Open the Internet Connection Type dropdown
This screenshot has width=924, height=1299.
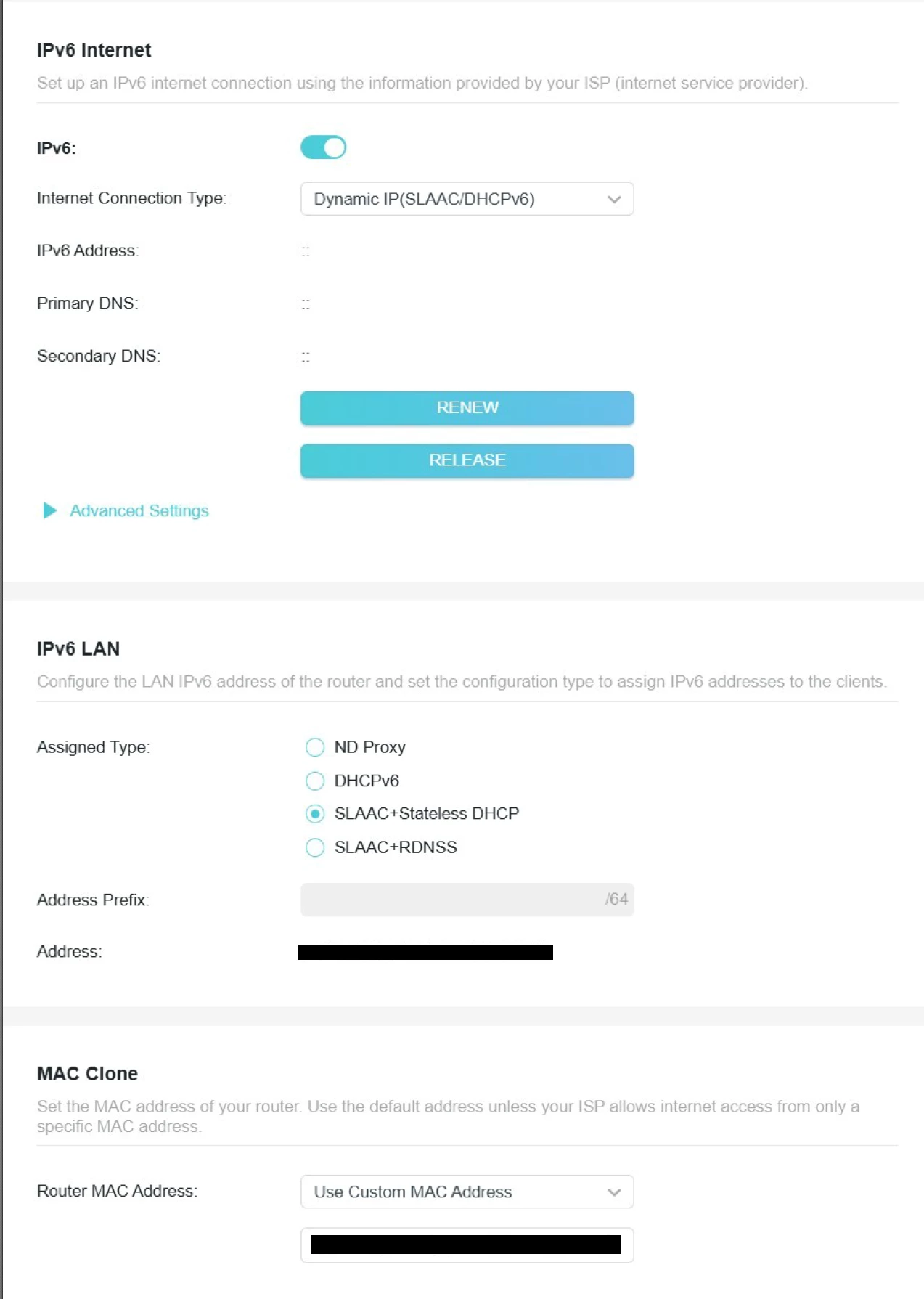(467, 199)
